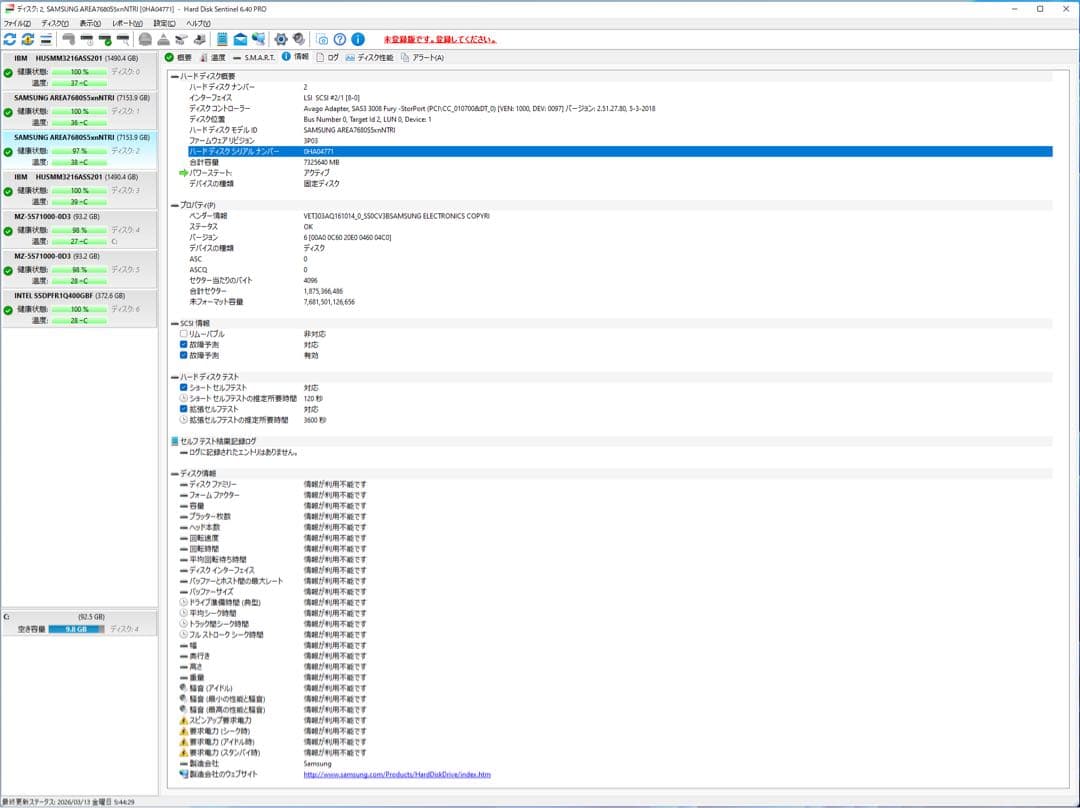
Task: Click the blue notebook report toolbar icon
Action: [x=222, y=39]
